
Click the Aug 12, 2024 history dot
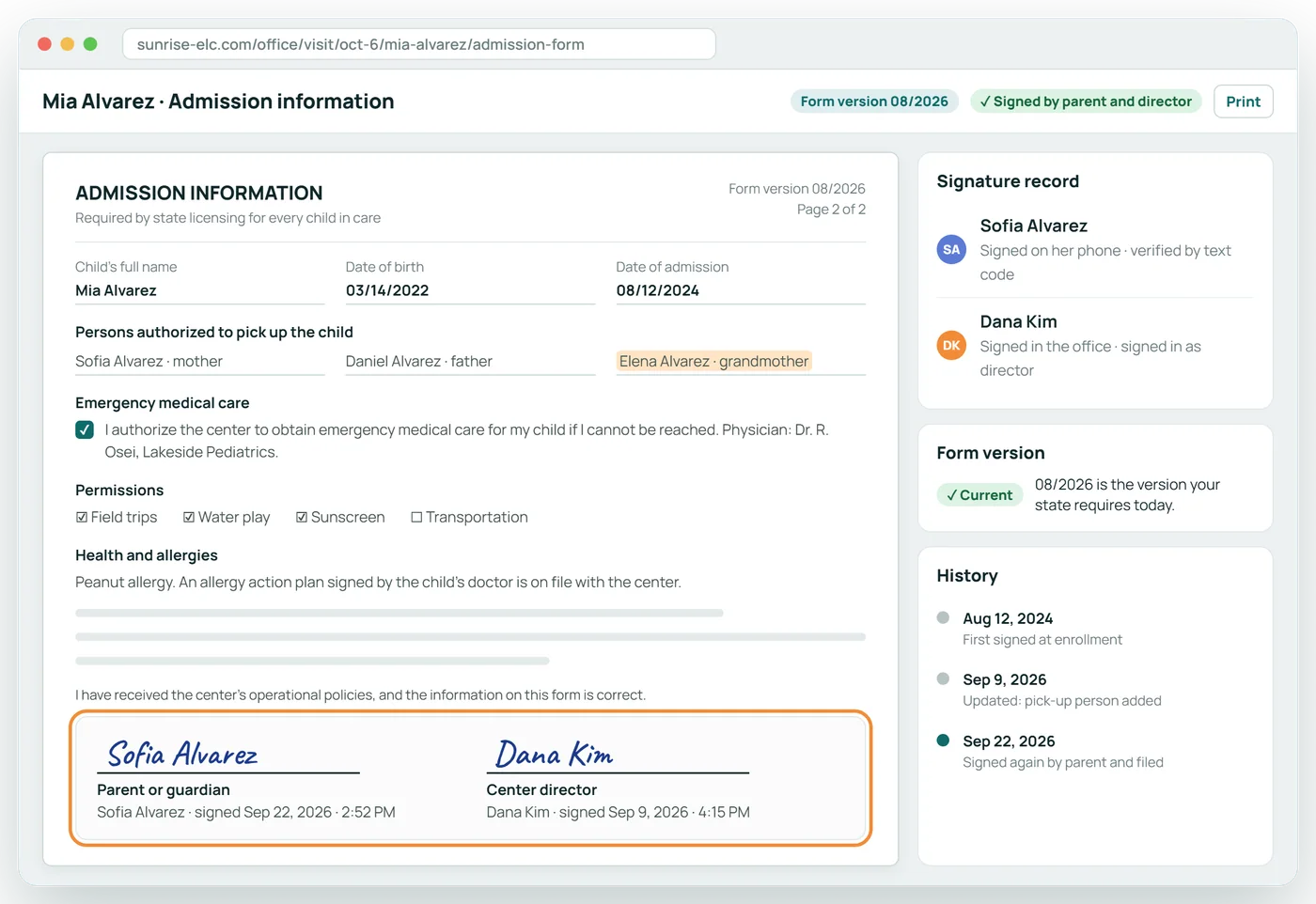943,617
